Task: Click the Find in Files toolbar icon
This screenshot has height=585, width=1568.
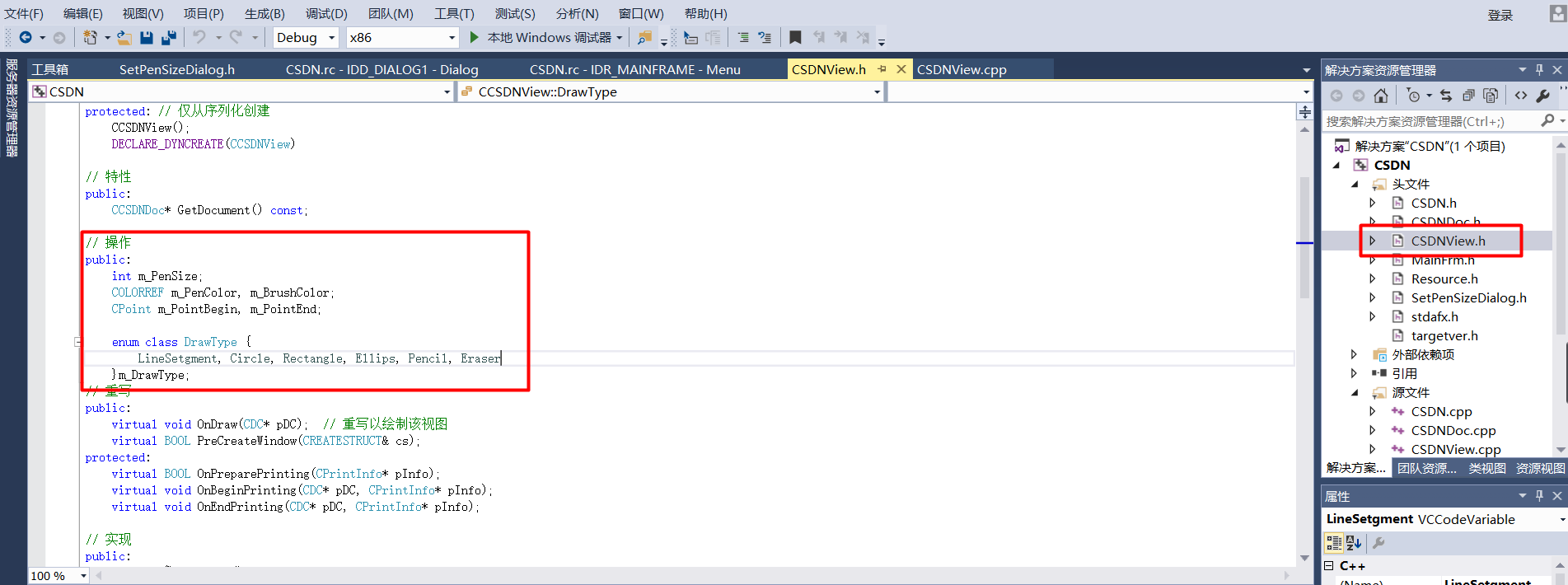Action: click(x=644, y=37)
